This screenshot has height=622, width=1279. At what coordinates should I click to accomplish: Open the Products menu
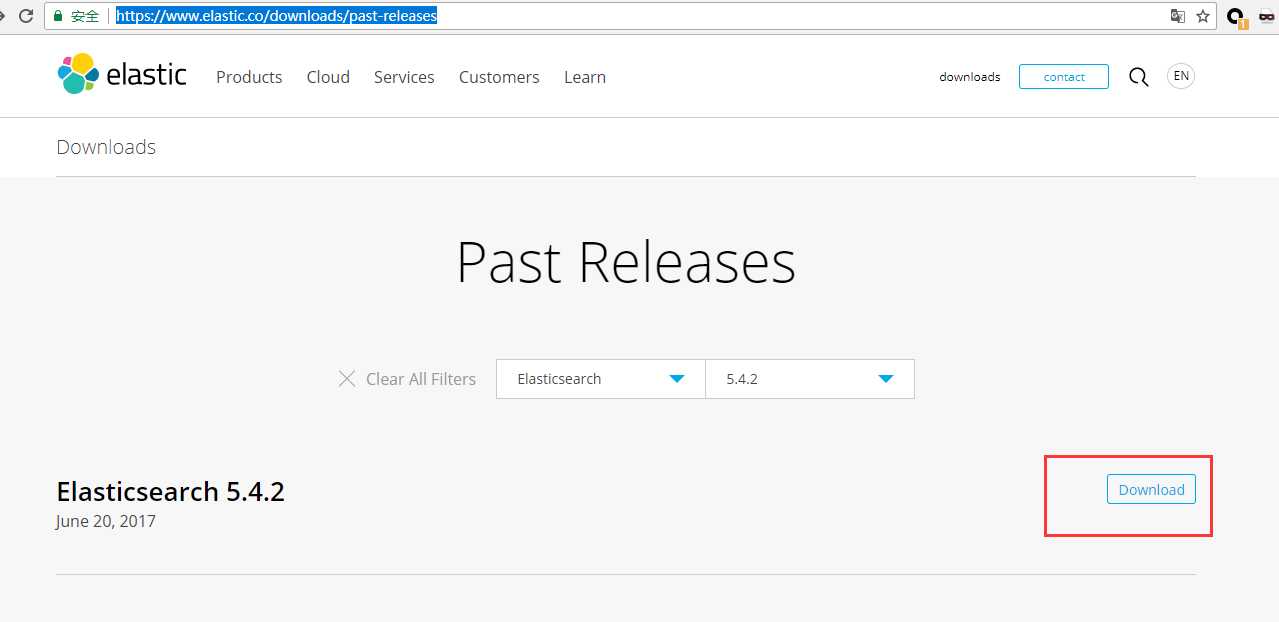[x=249, y=77]
